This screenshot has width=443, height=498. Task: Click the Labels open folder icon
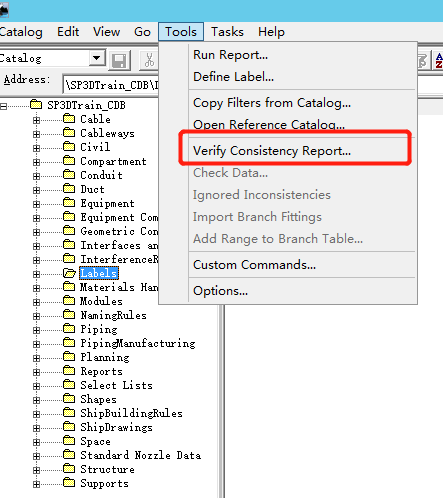click(69, 273)
